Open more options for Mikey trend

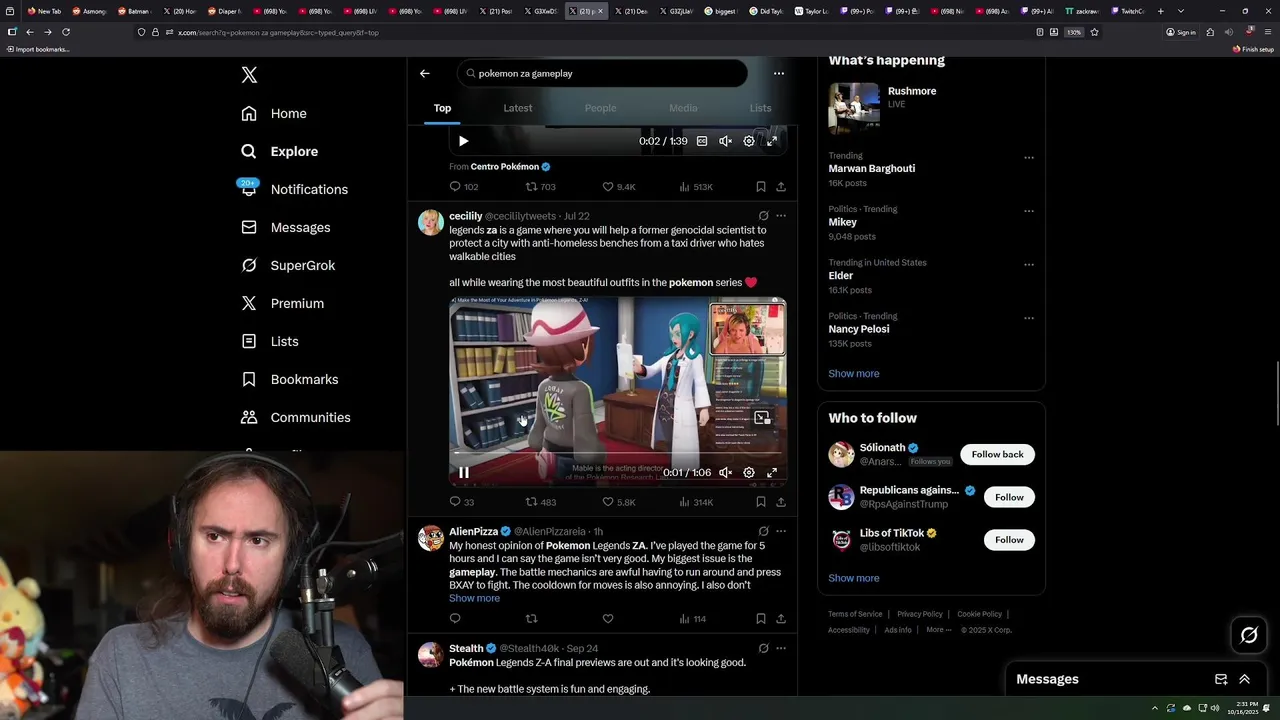pyautogui.click(x=1029, y=211)
